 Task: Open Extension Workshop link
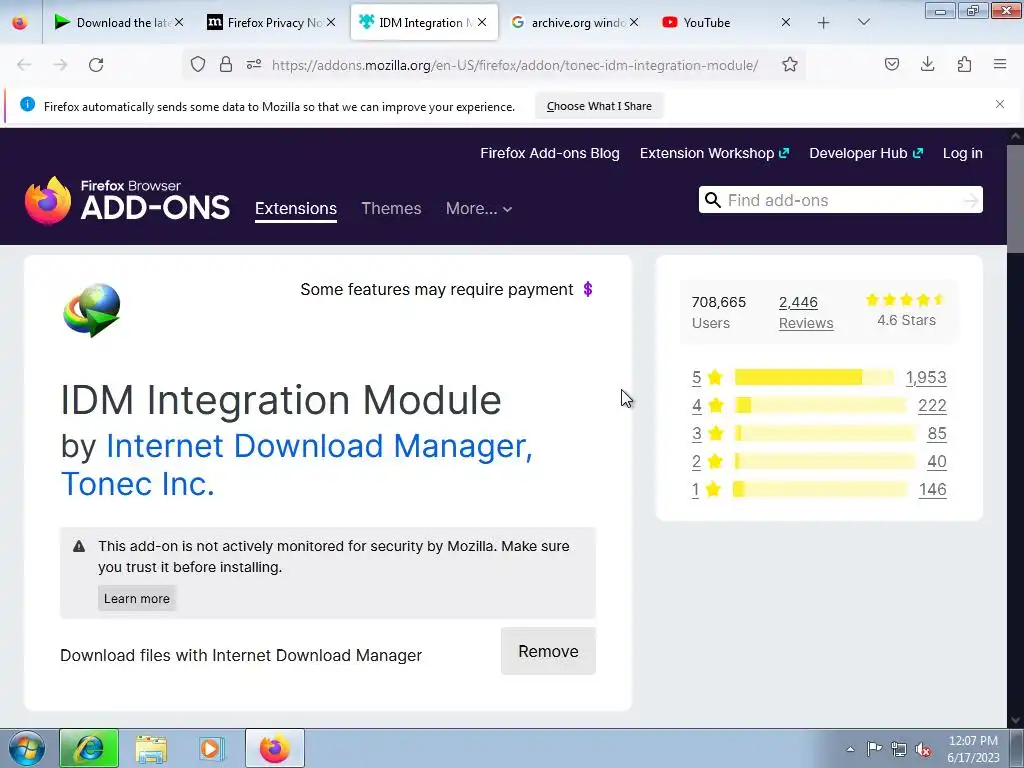point(714,153)
